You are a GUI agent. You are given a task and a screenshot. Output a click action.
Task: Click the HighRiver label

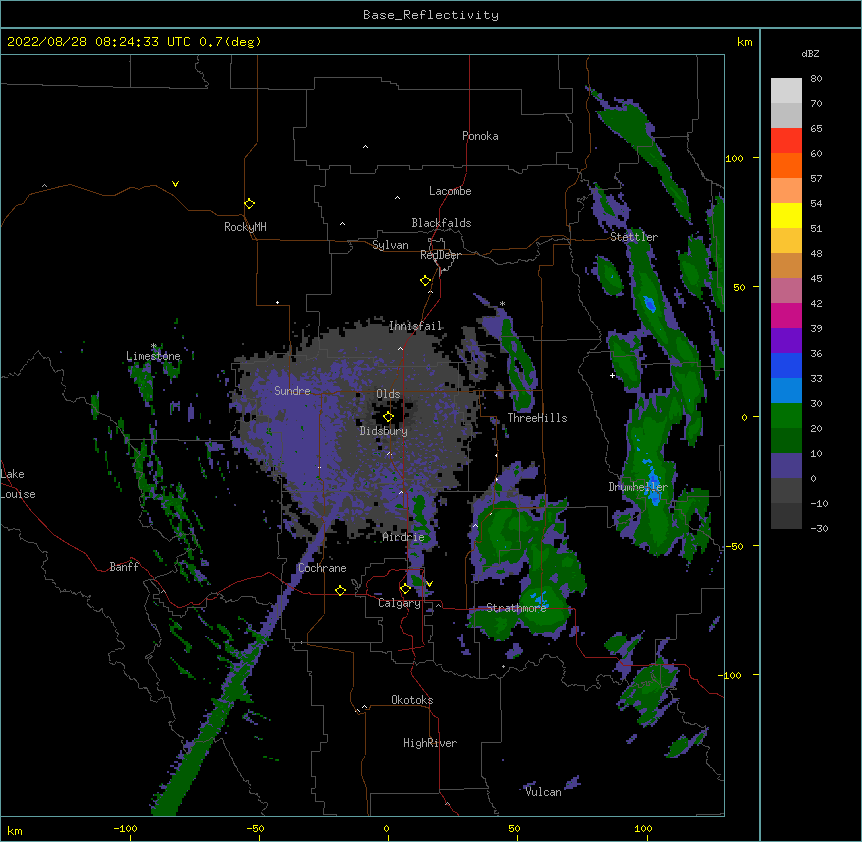coord(430,743)
